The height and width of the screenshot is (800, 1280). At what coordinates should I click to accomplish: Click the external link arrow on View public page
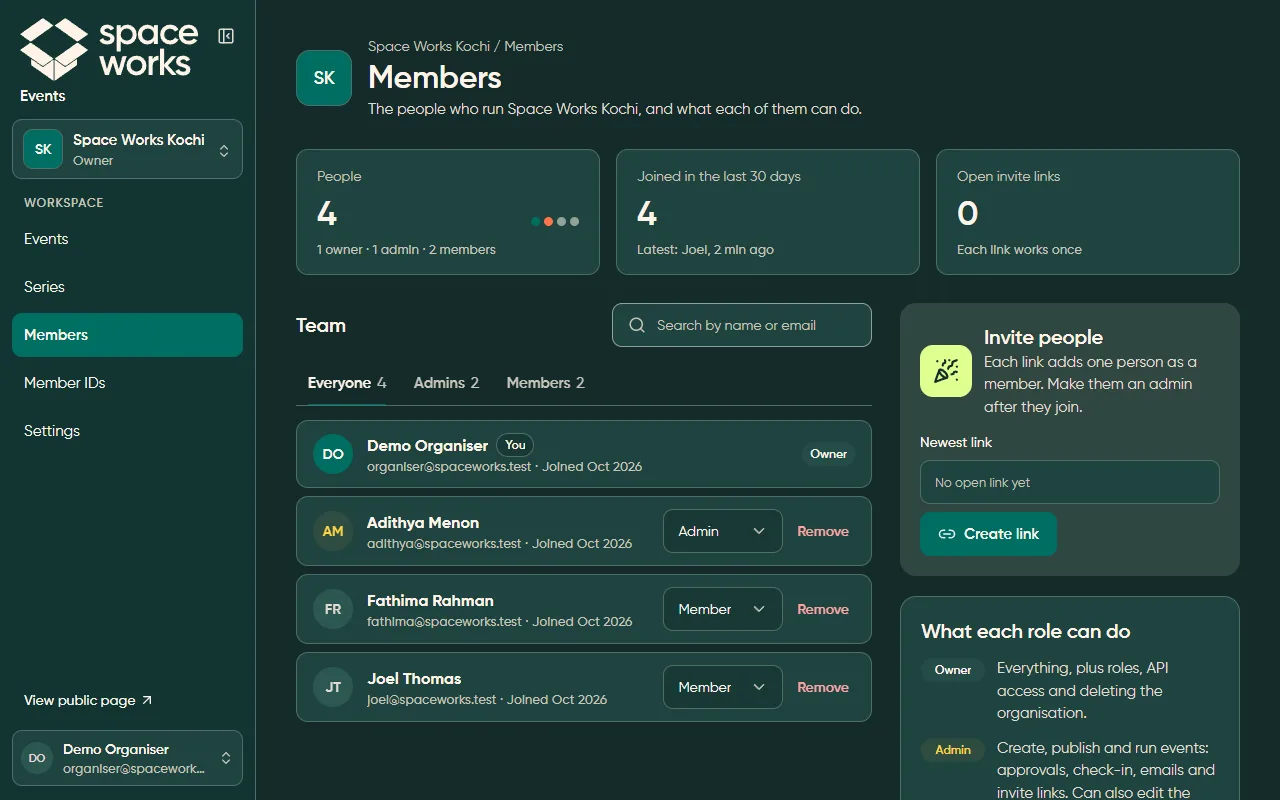coord(147,700)
